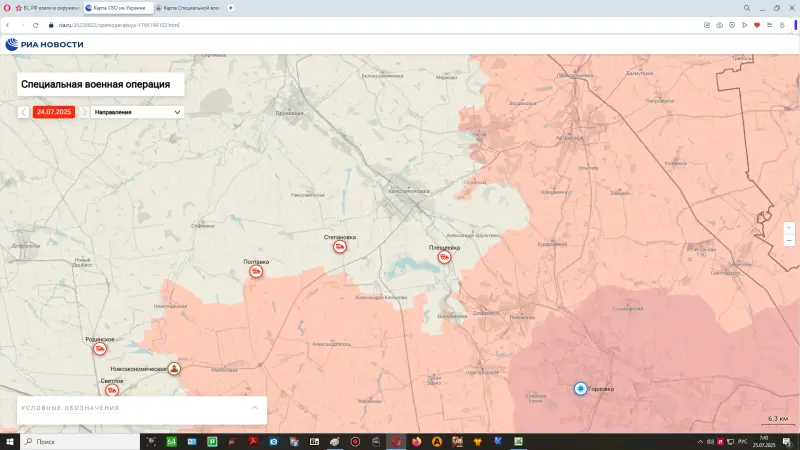Viewport: 800px width, 450px height.
Task: Zoom out the map with minus button
Action: [789, 240]
